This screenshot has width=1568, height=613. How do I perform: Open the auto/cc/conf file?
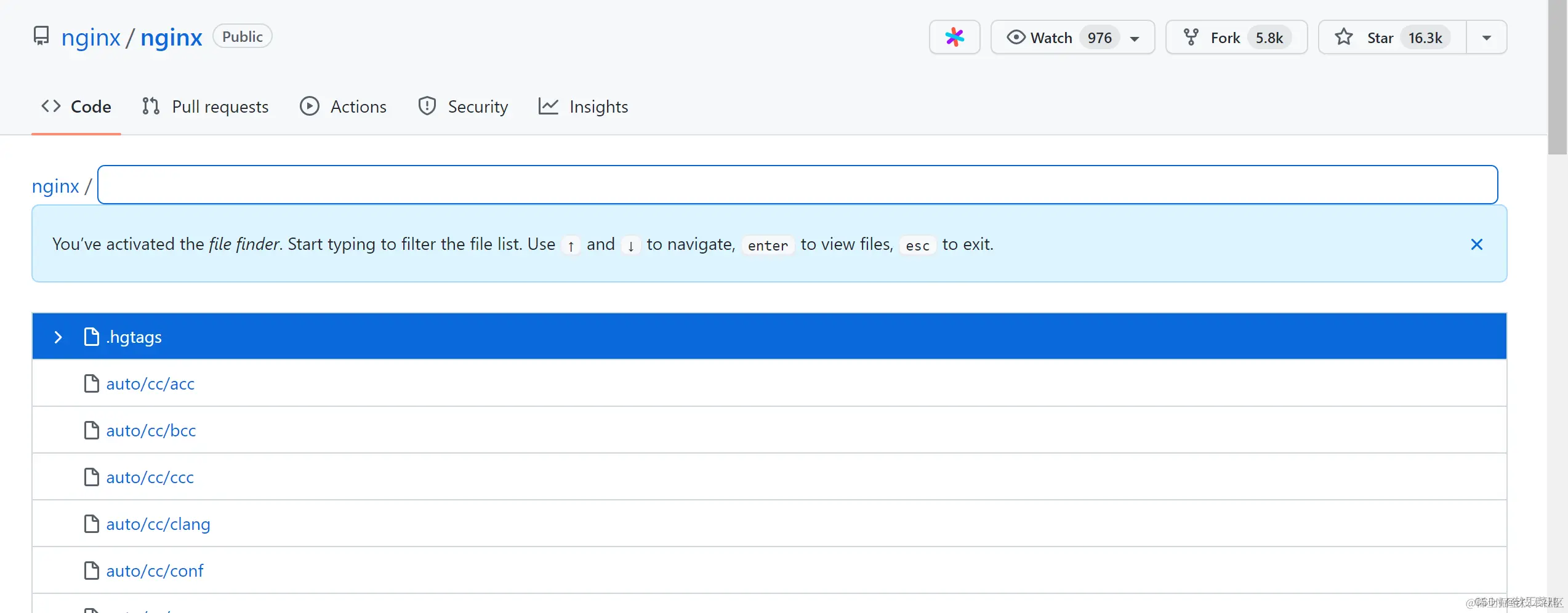(x=155, y=571)
